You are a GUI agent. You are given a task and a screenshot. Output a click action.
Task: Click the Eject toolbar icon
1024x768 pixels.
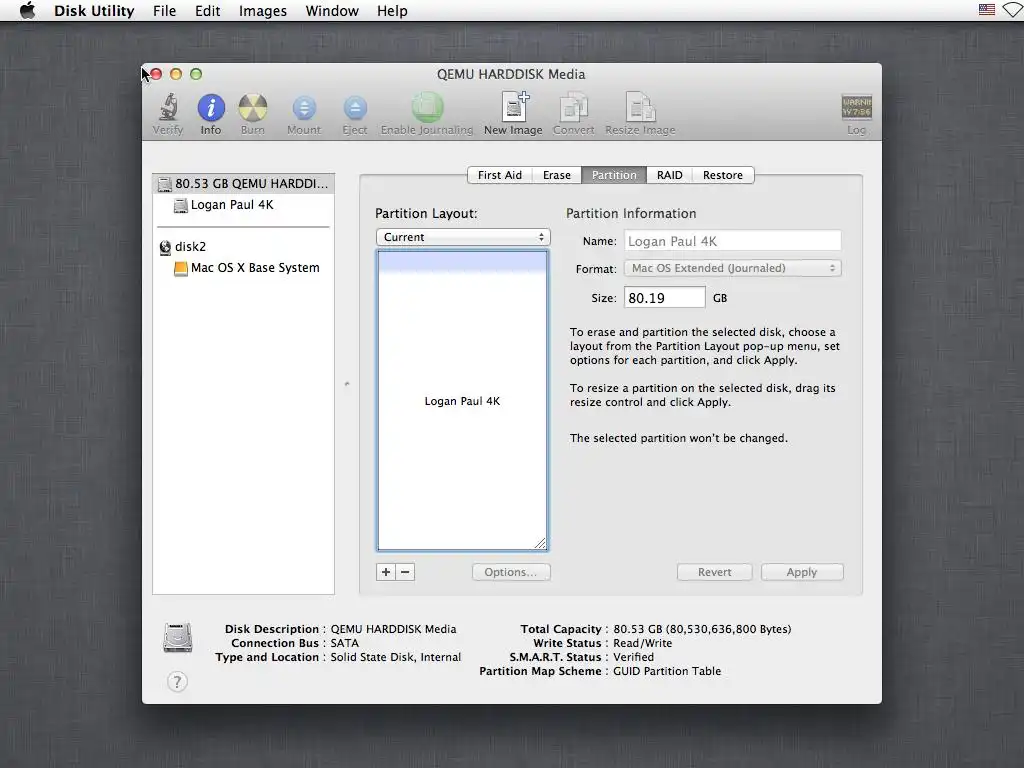click(x=355, y=108)
